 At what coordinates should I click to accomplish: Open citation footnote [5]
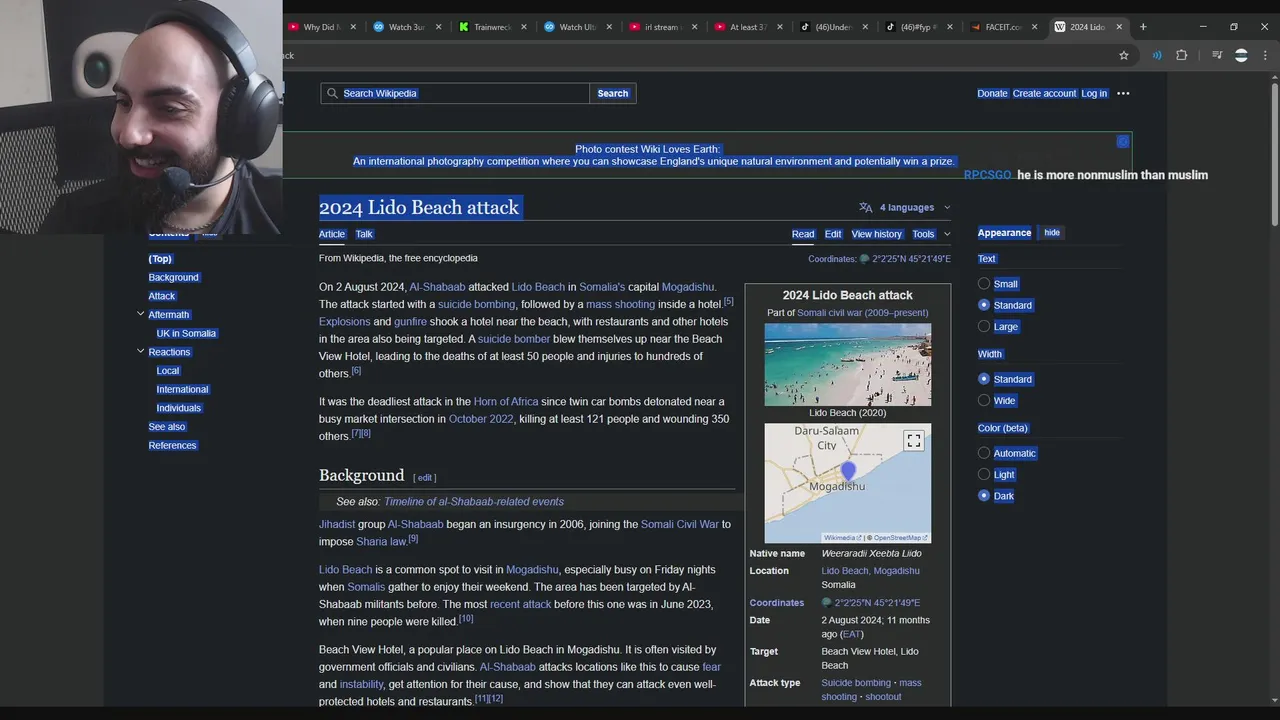click(729, 301)
